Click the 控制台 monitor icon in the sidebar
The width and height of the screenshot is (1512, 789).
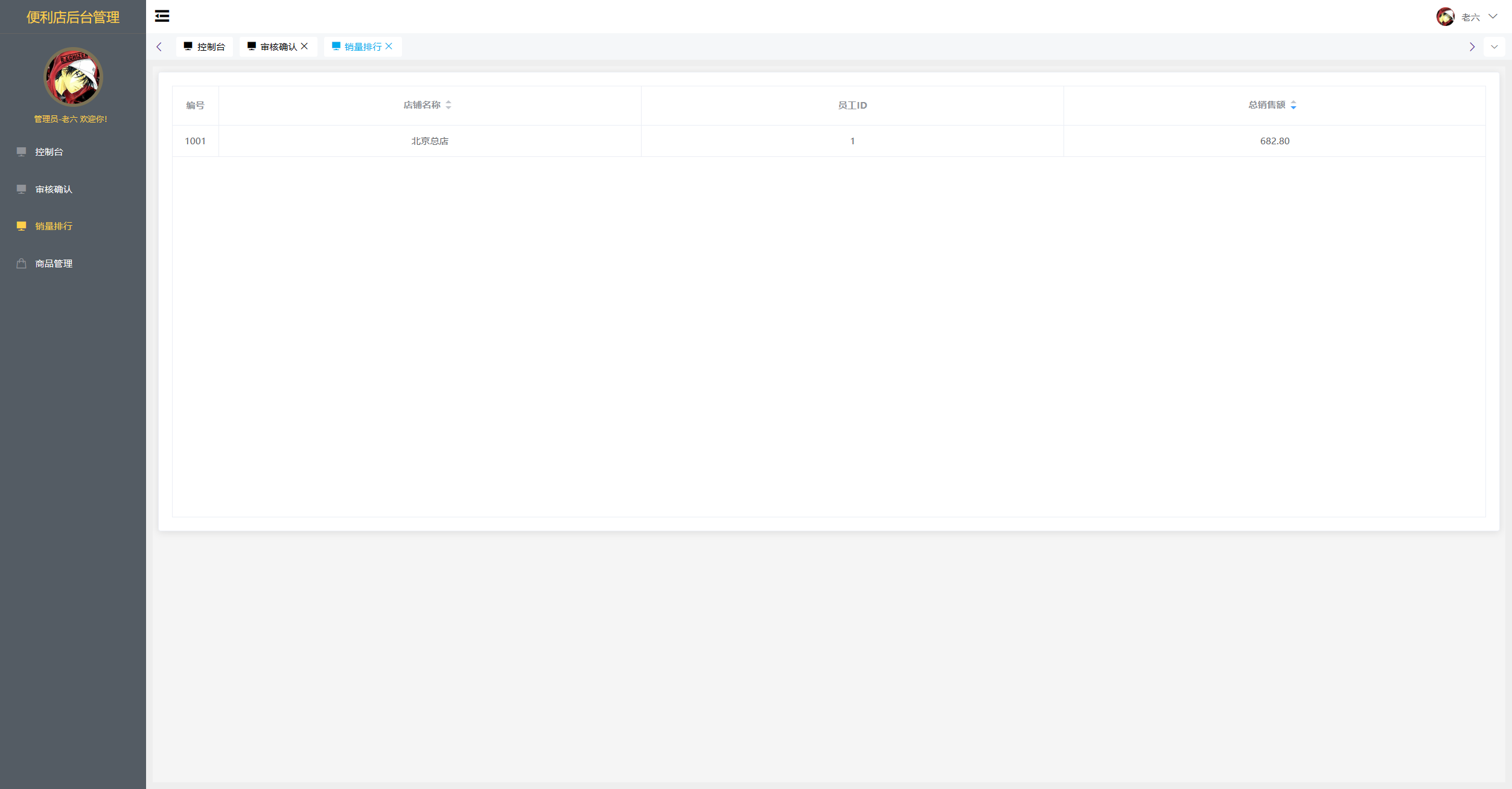pyautogui.click(x=21, y=152)
